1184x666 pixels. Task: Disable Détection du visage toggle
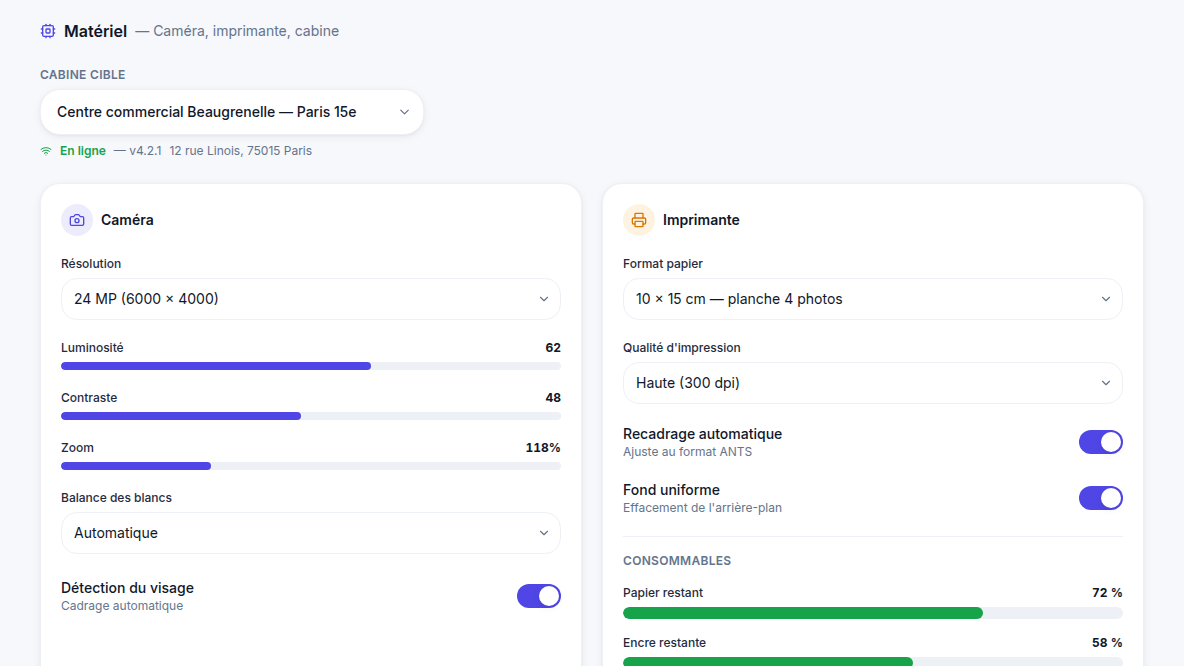[x=538, y=597]
